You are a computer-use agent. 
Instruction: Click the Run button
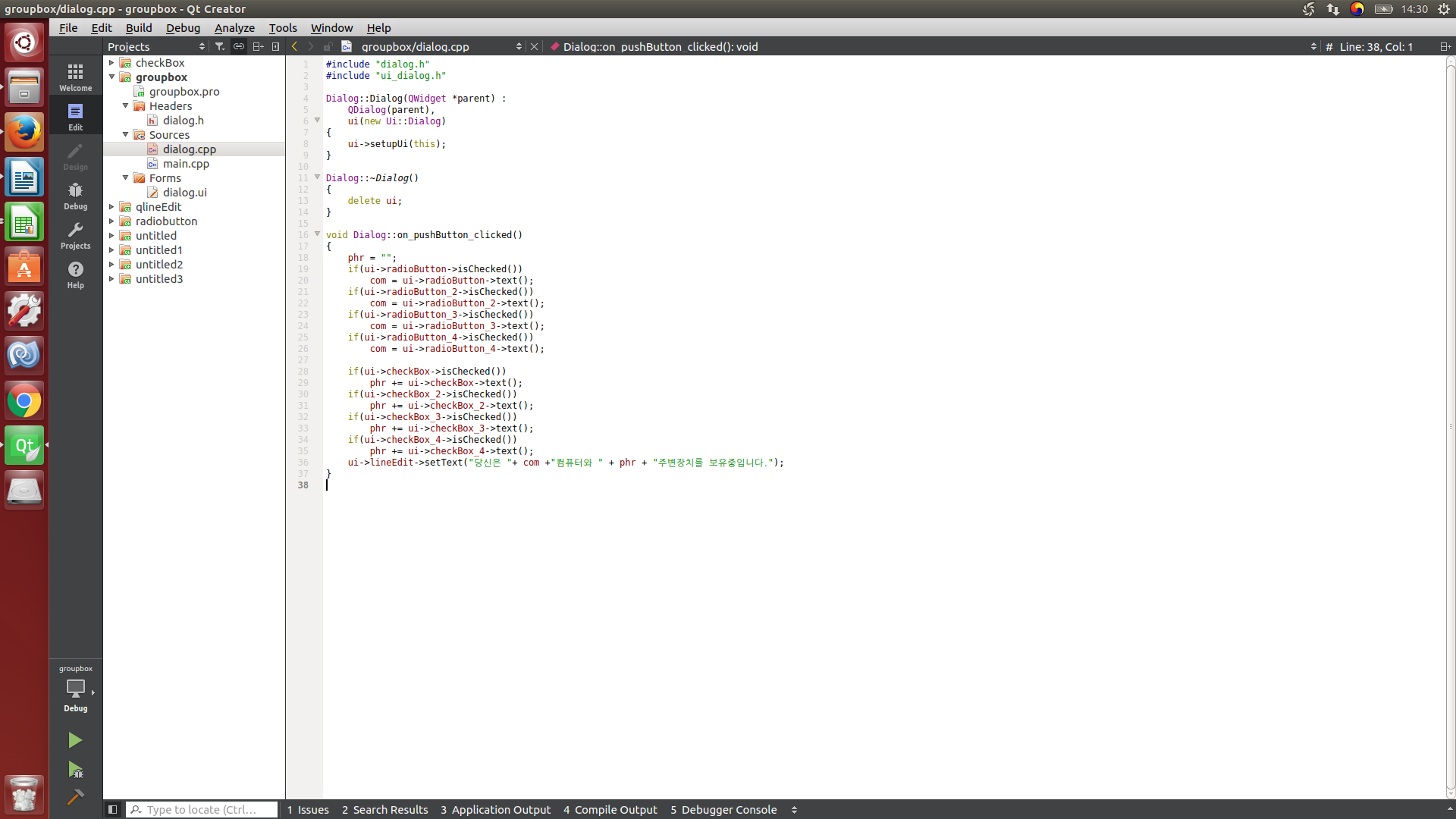75,740
